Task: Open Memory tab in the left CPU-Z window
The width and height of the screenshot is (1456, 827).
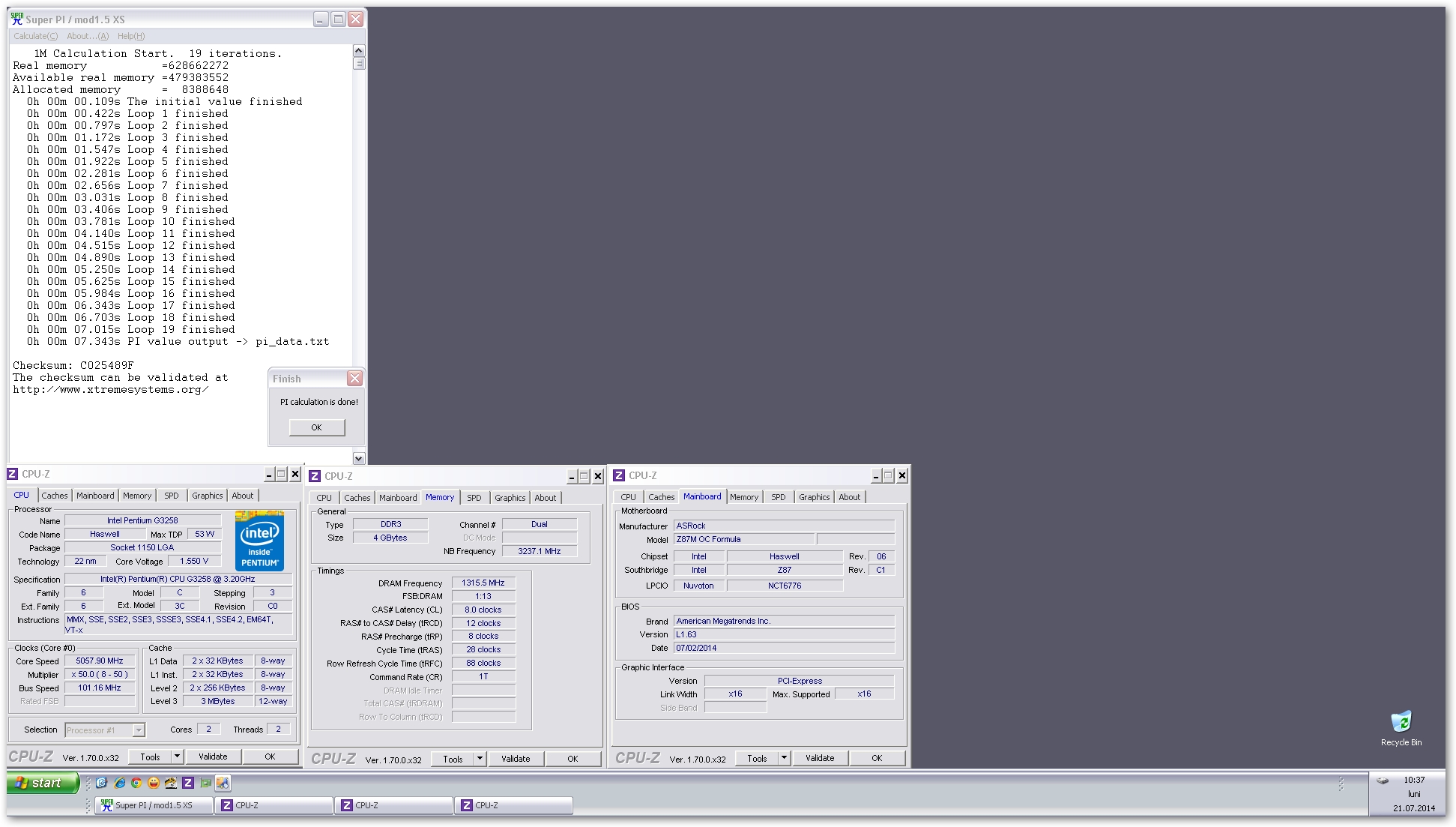Action: tap(137, 496)
